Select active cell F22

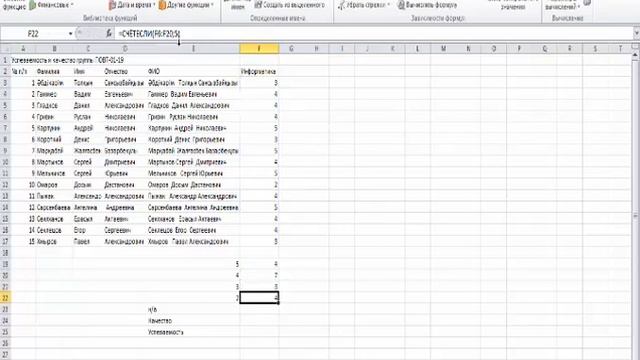259,298
